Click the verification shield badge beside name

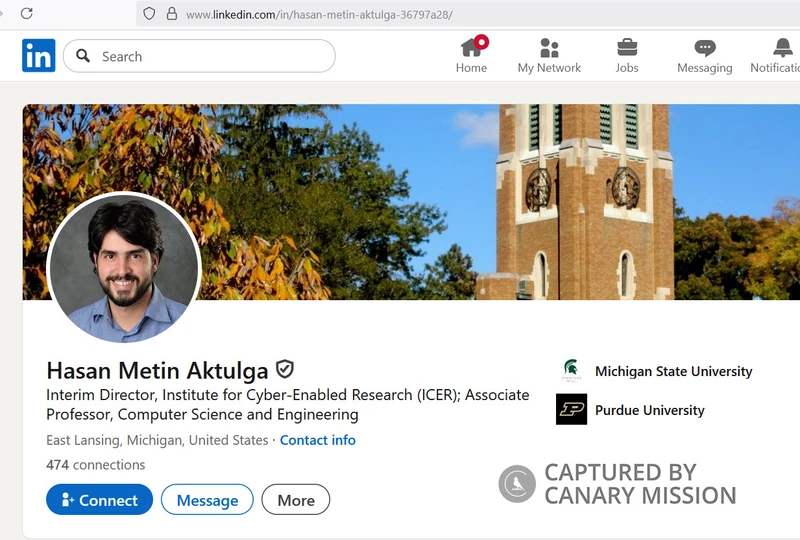(285, 369)
